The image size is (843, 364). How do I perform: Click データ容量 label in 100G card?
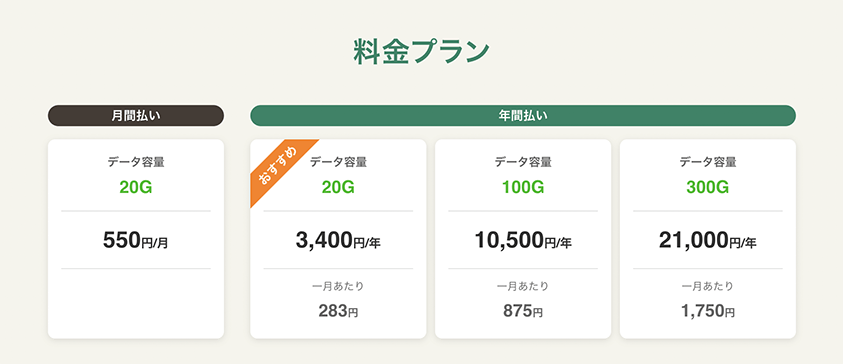[x=523, y=161]
